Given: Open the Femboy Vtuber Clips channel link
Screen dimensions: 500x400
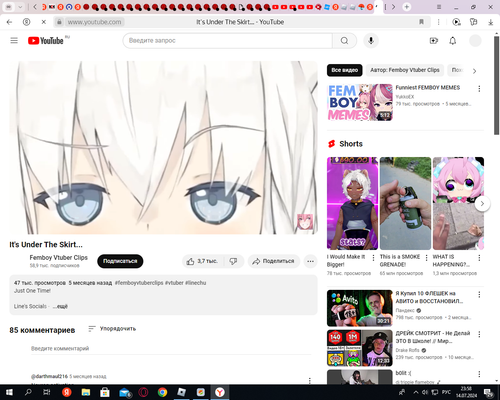Looking at the screenshot, I should click(58, 257).
